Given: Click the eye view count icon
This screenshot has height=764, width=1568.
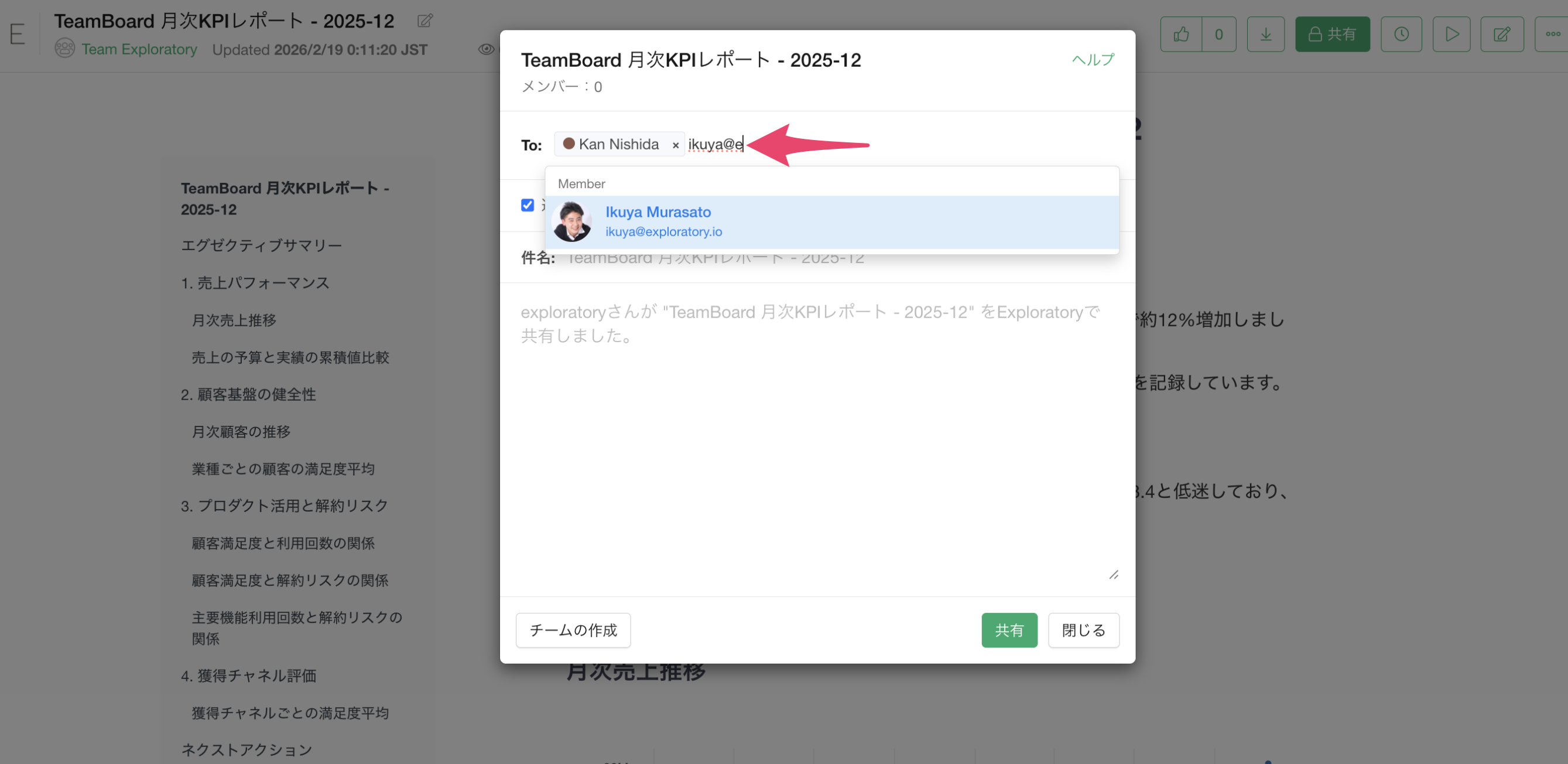Looking at the screenshot, I should [486, 49].
